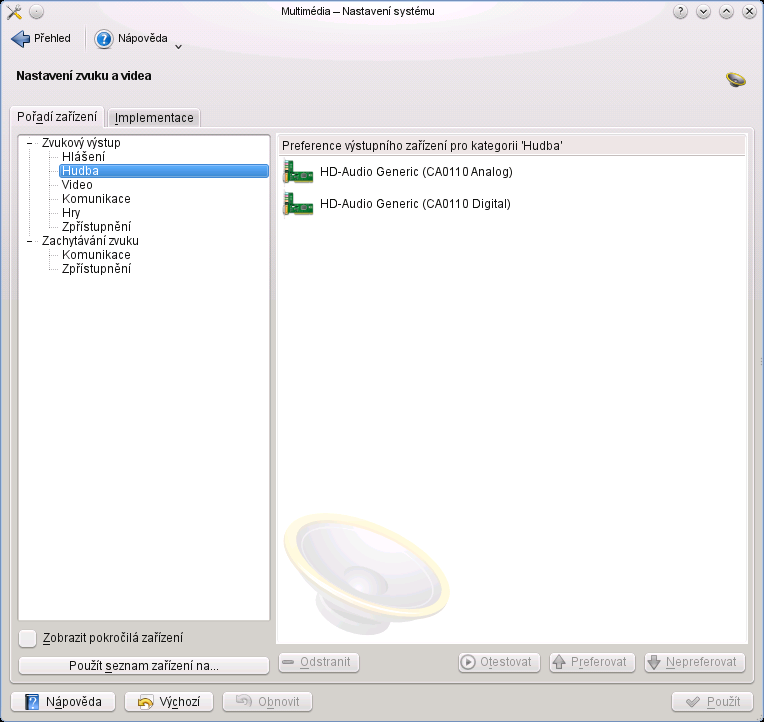This screenshot has height=722, width=764.
Task: Click the Obnovit button
Action: (x=267, y=702)
